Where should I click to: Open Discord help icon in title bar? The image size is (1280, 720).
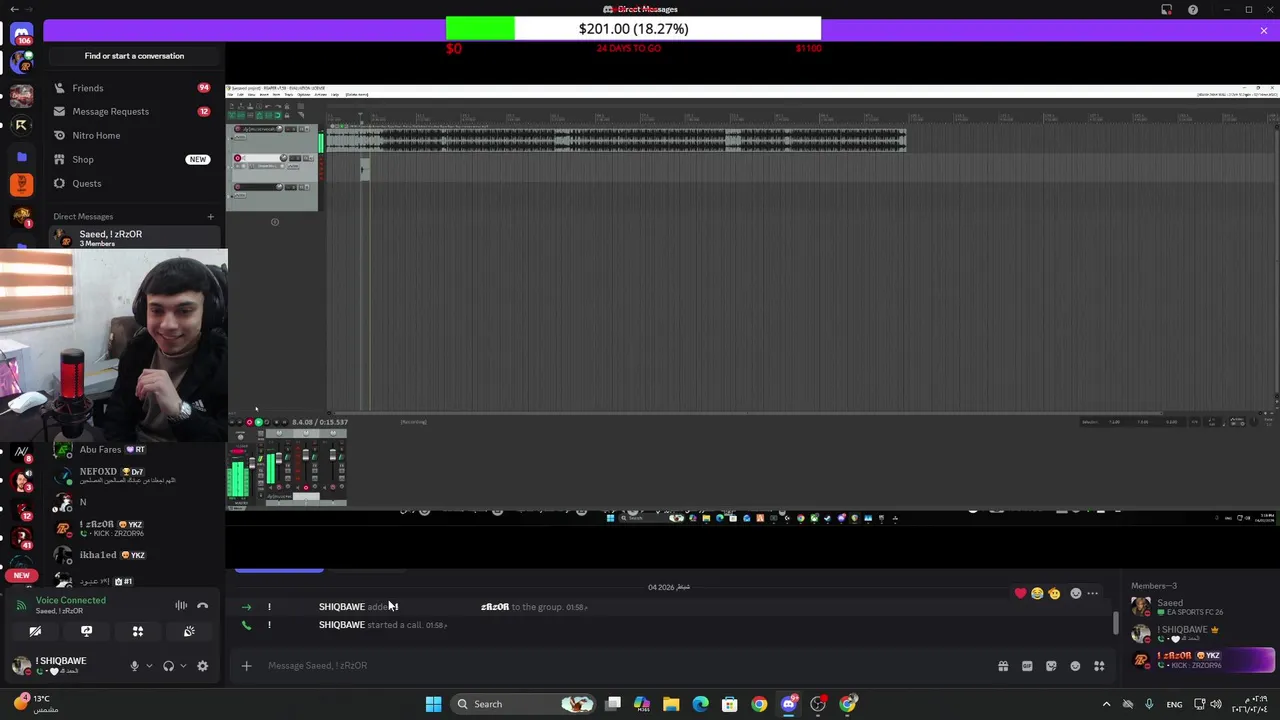point(1193,9)
